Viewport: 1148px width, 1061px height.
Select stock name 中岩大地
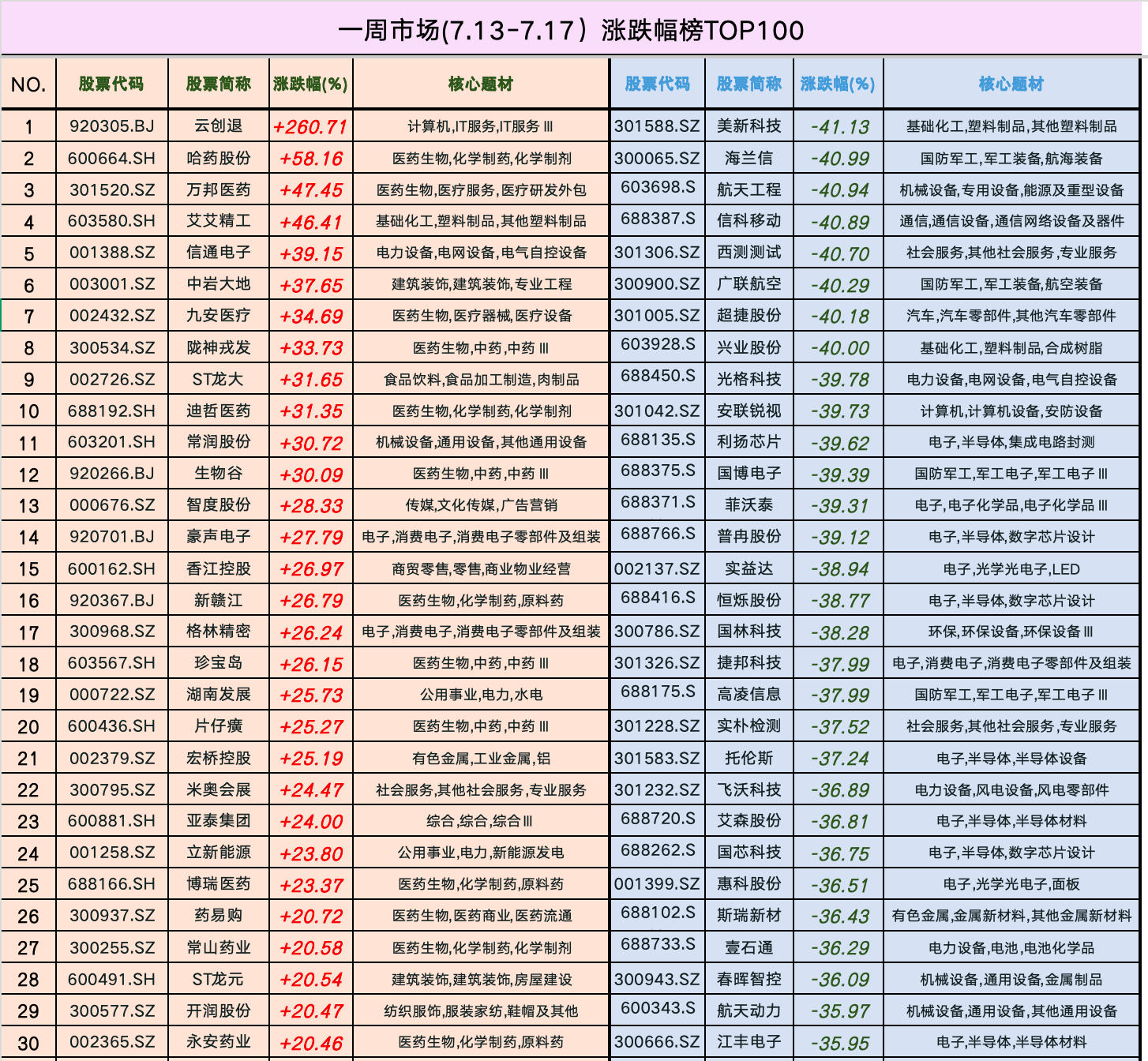(219, 284)
